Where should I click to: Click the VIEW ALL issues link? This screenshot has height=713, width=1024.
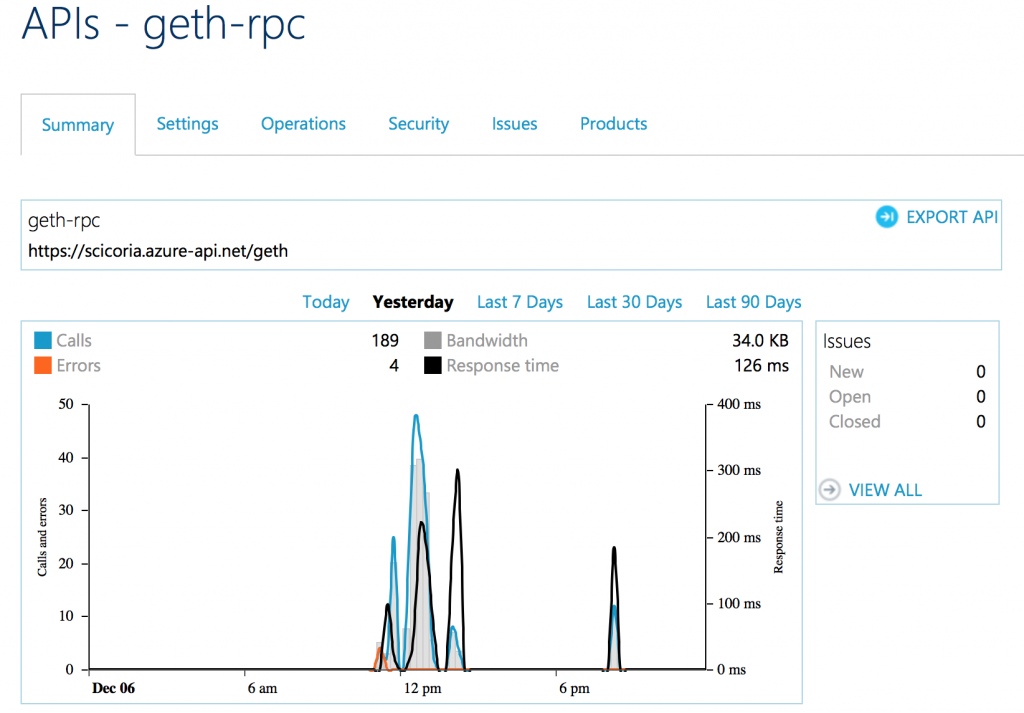pos(884,489)
